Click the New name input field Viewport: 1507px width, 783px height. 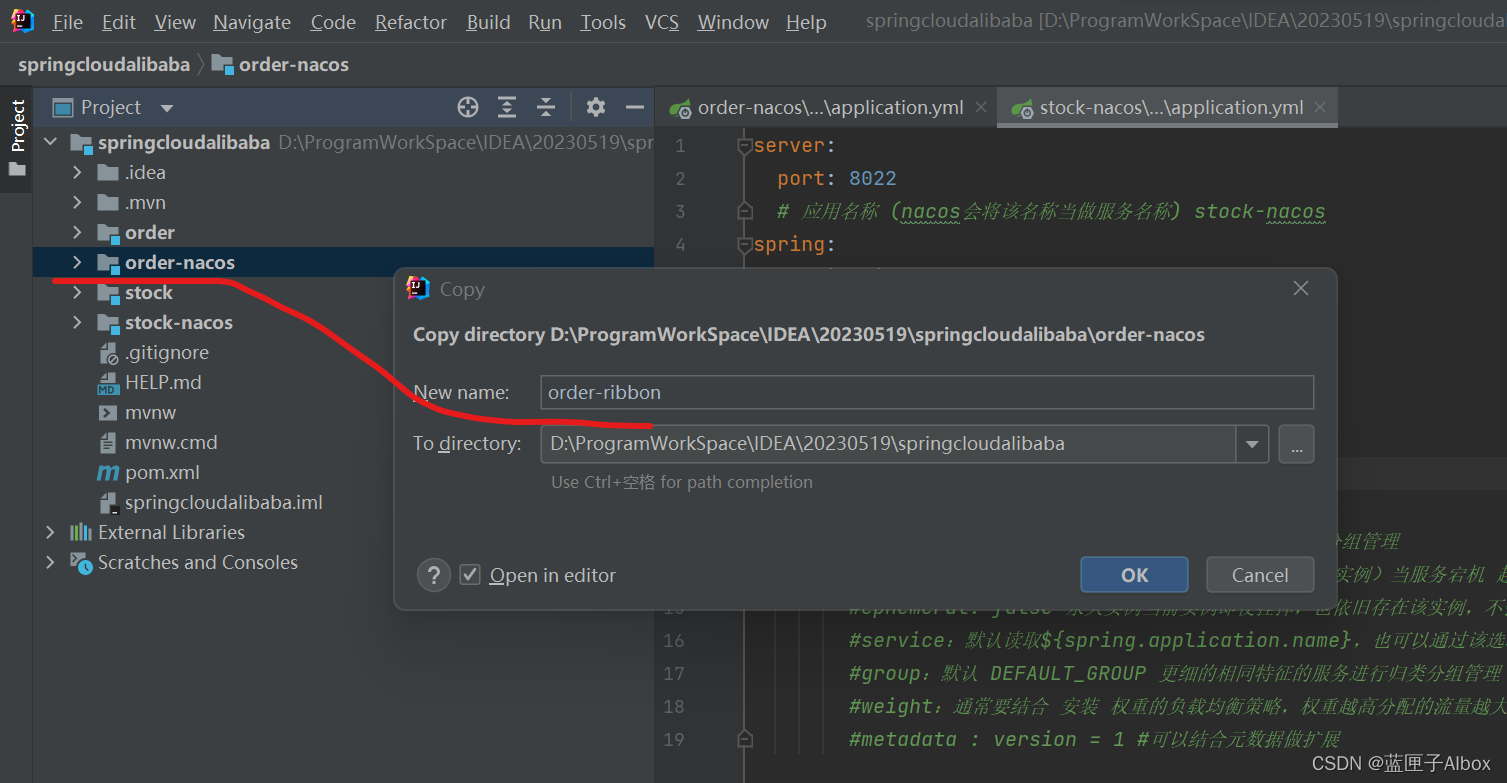click(x=927, y=392)
